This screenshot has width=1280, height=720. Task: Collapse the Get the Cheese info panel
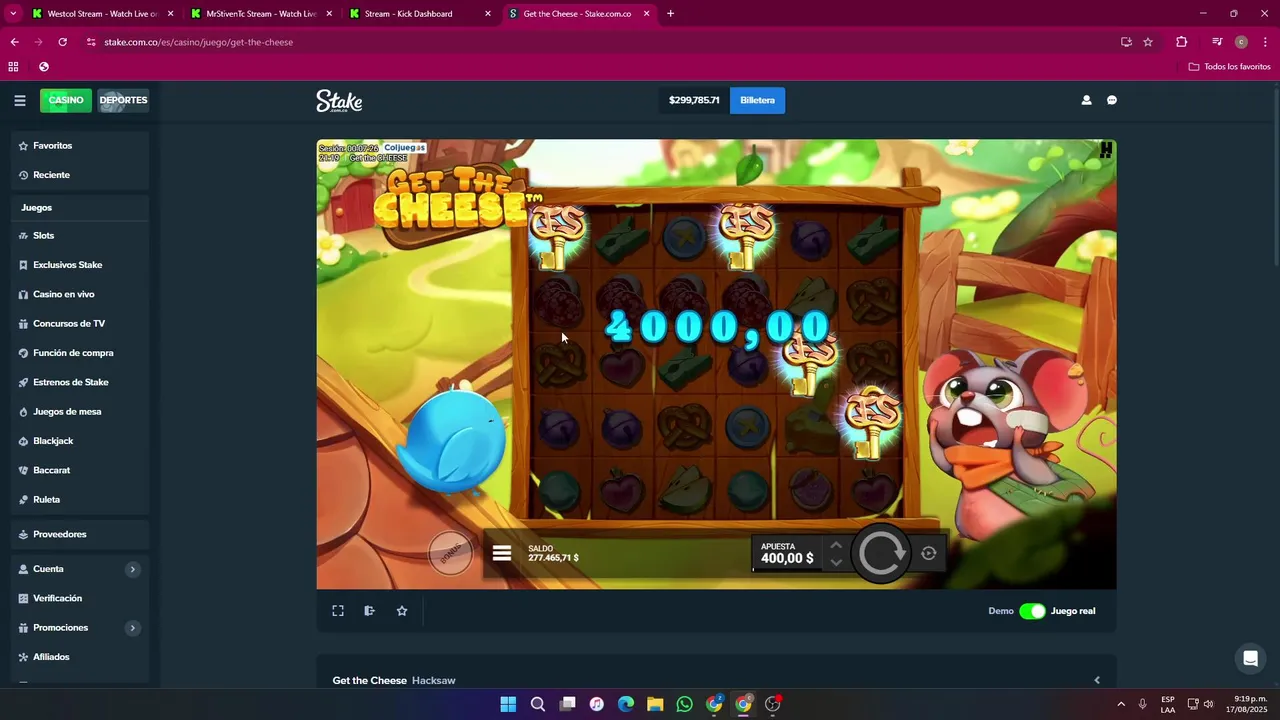point(1097,680)
